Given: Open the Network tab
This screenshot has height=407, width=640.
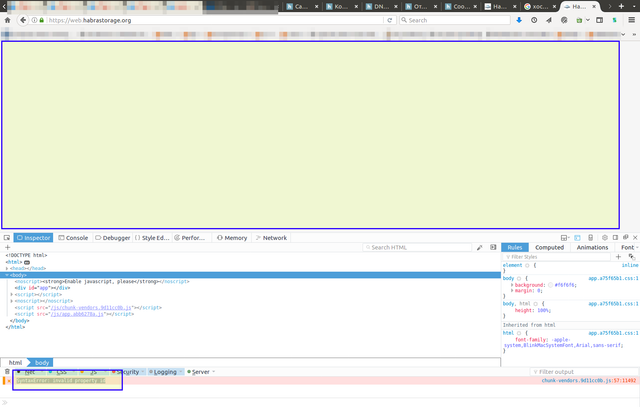Looking at the screenshot, I should click(x=271, y=238).
